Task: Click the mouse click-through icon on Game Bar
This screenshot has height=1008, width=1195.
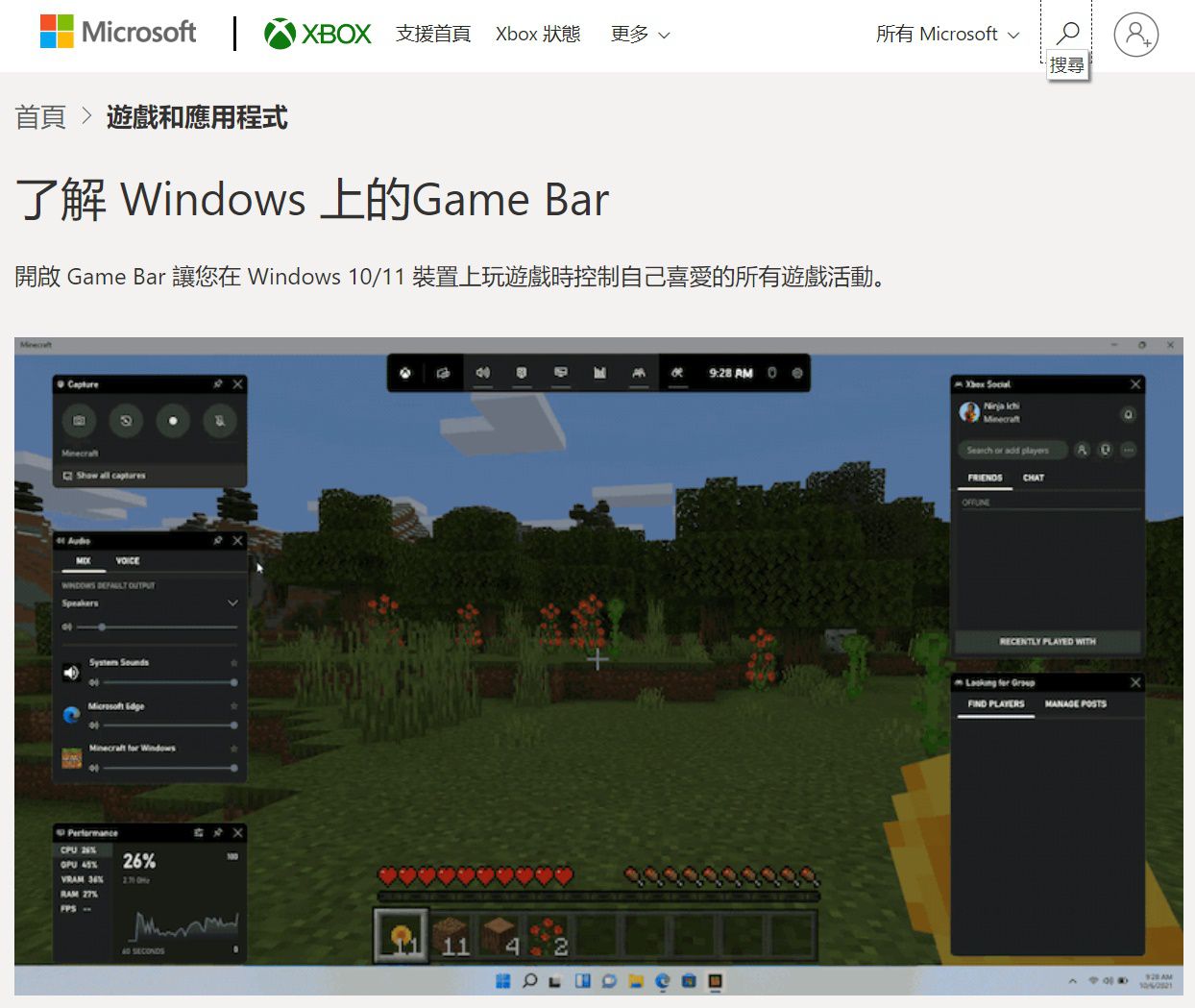Action: point(771,373)
